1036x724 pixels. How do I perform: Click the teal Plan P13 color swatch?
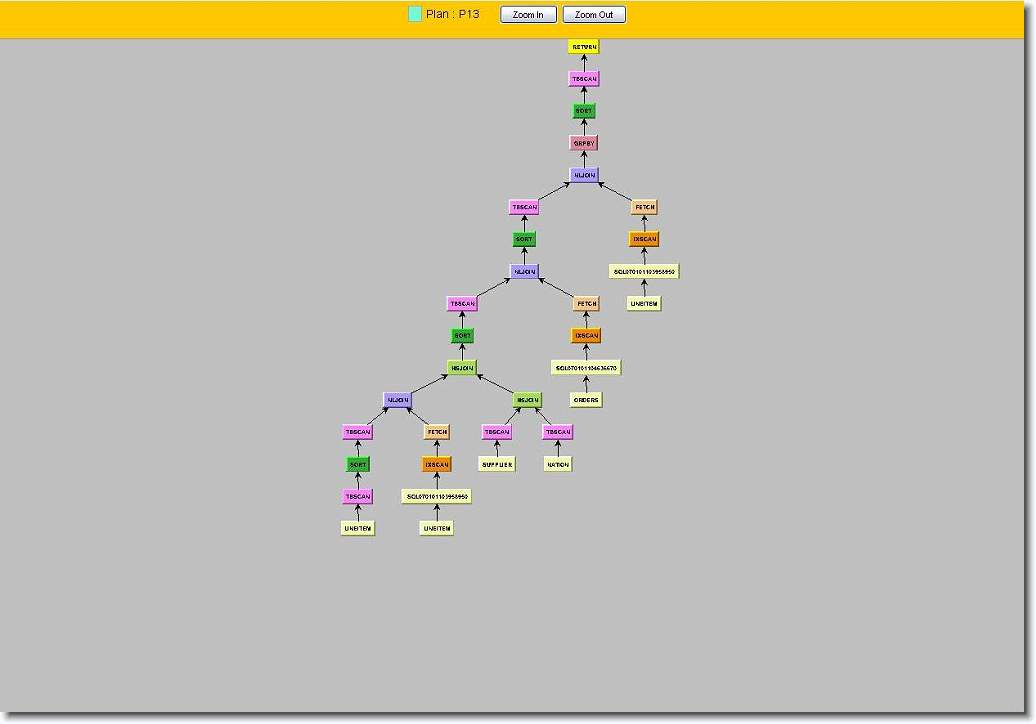point(415,14)
